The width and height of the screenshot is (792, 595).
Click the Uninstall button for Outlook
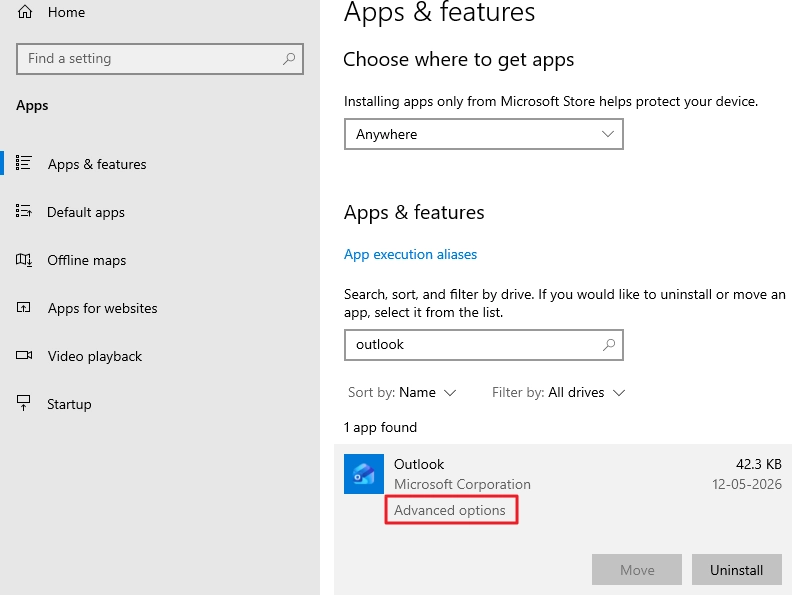click(x=736, y=570)
